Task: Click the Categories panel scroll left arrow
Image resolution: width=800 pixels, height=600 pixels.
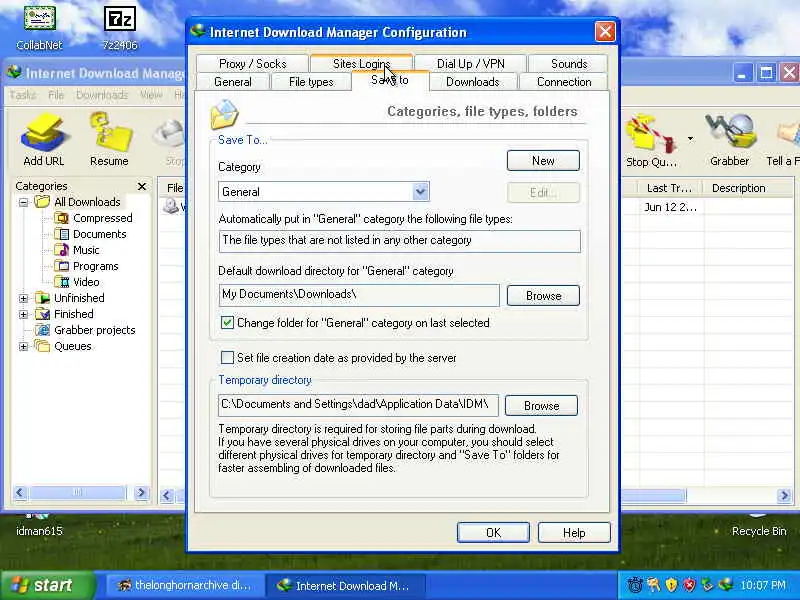Action: point(20,492)
